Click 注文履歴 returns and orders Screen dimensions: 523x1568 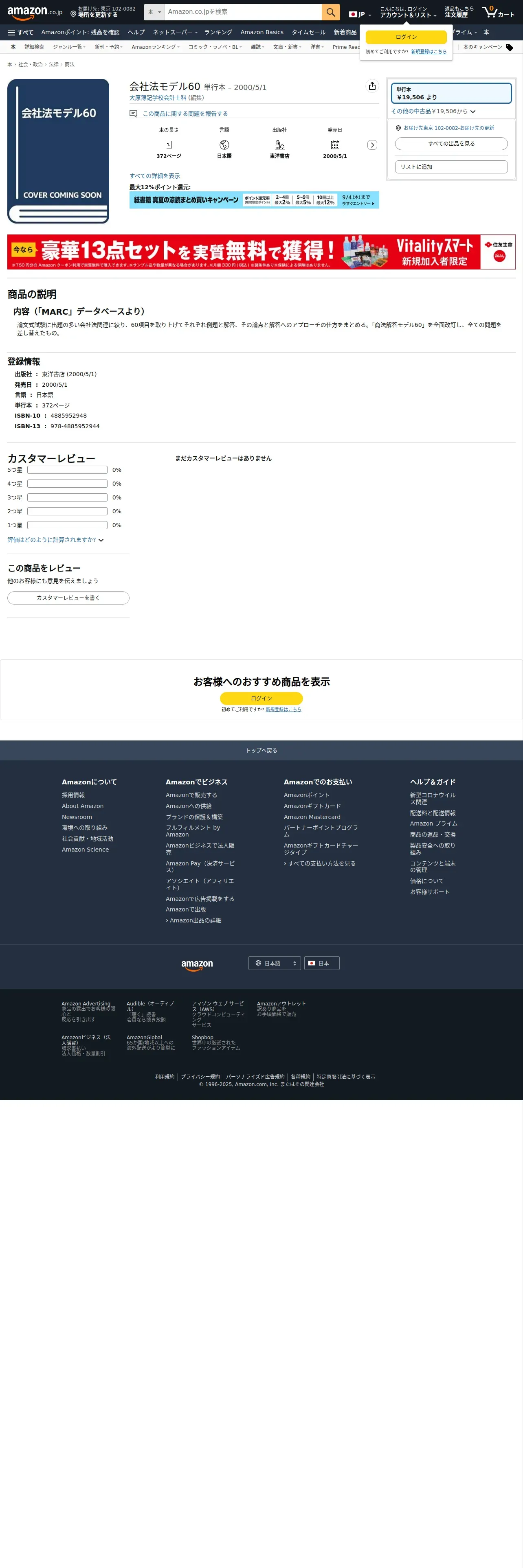click(x=459, y=12)
